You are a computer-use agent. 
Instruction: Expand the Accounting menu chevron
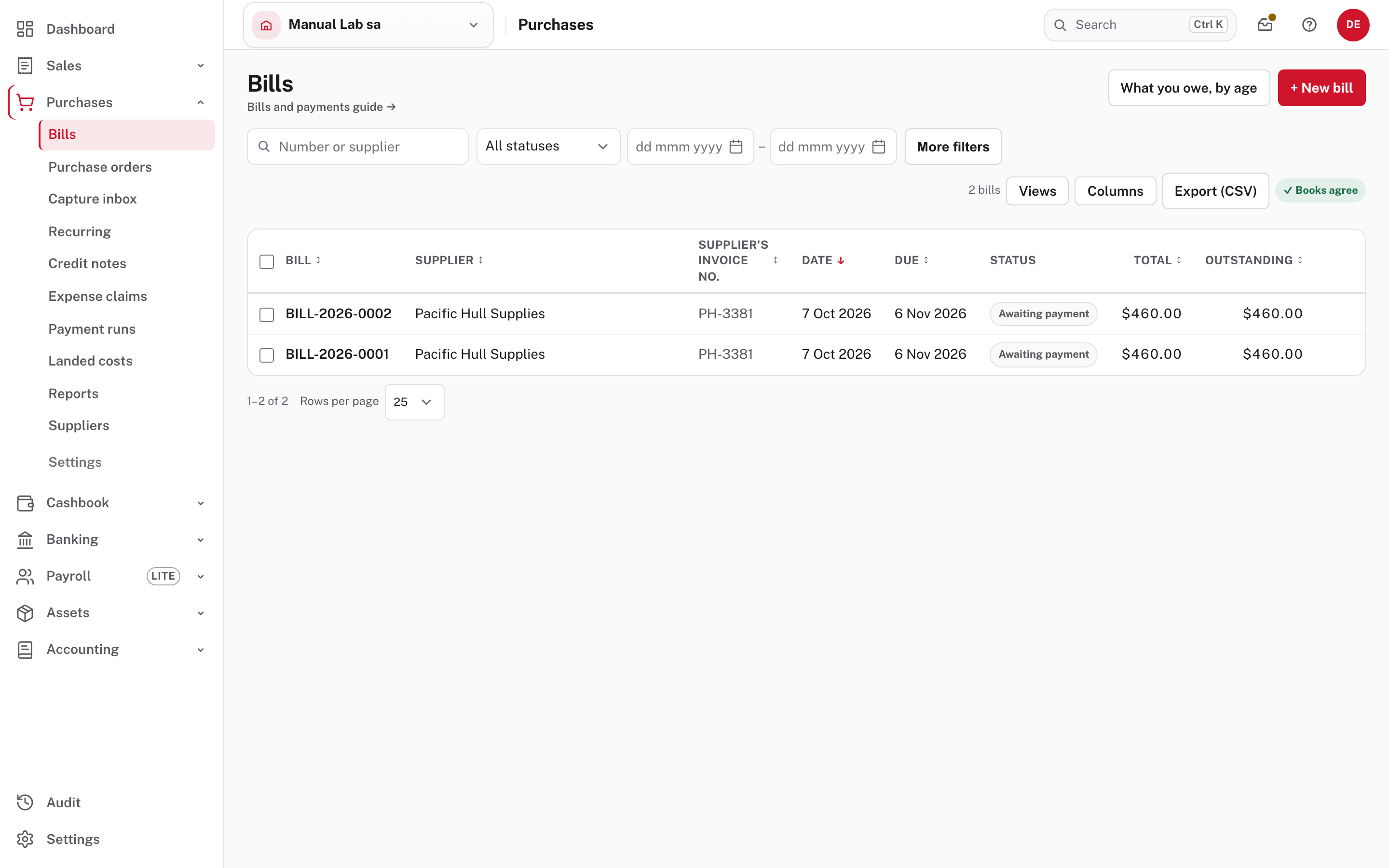point(201,650)
